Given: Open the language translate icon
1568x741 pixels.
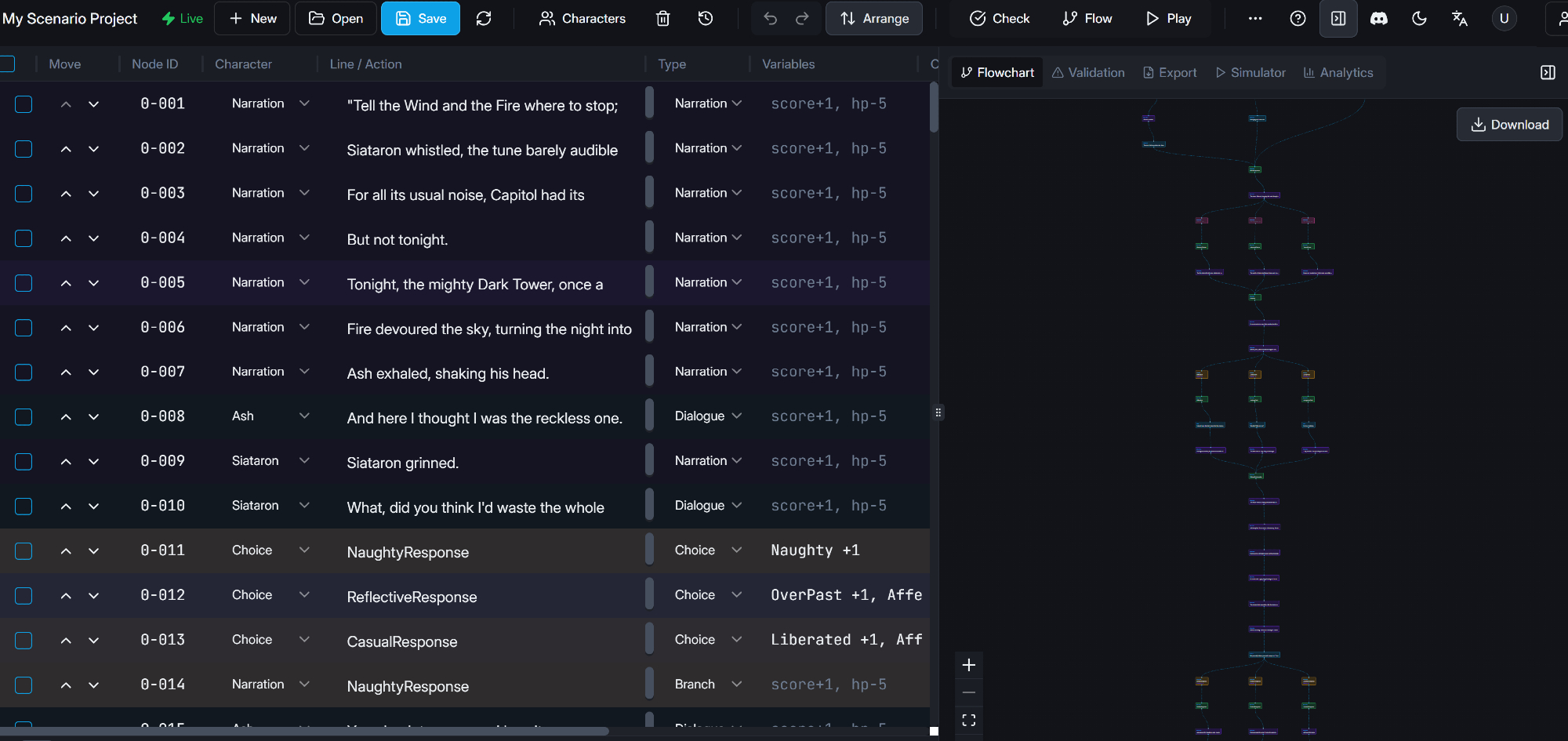Looking at the screenshot, I should click(x=1460, y=19).
